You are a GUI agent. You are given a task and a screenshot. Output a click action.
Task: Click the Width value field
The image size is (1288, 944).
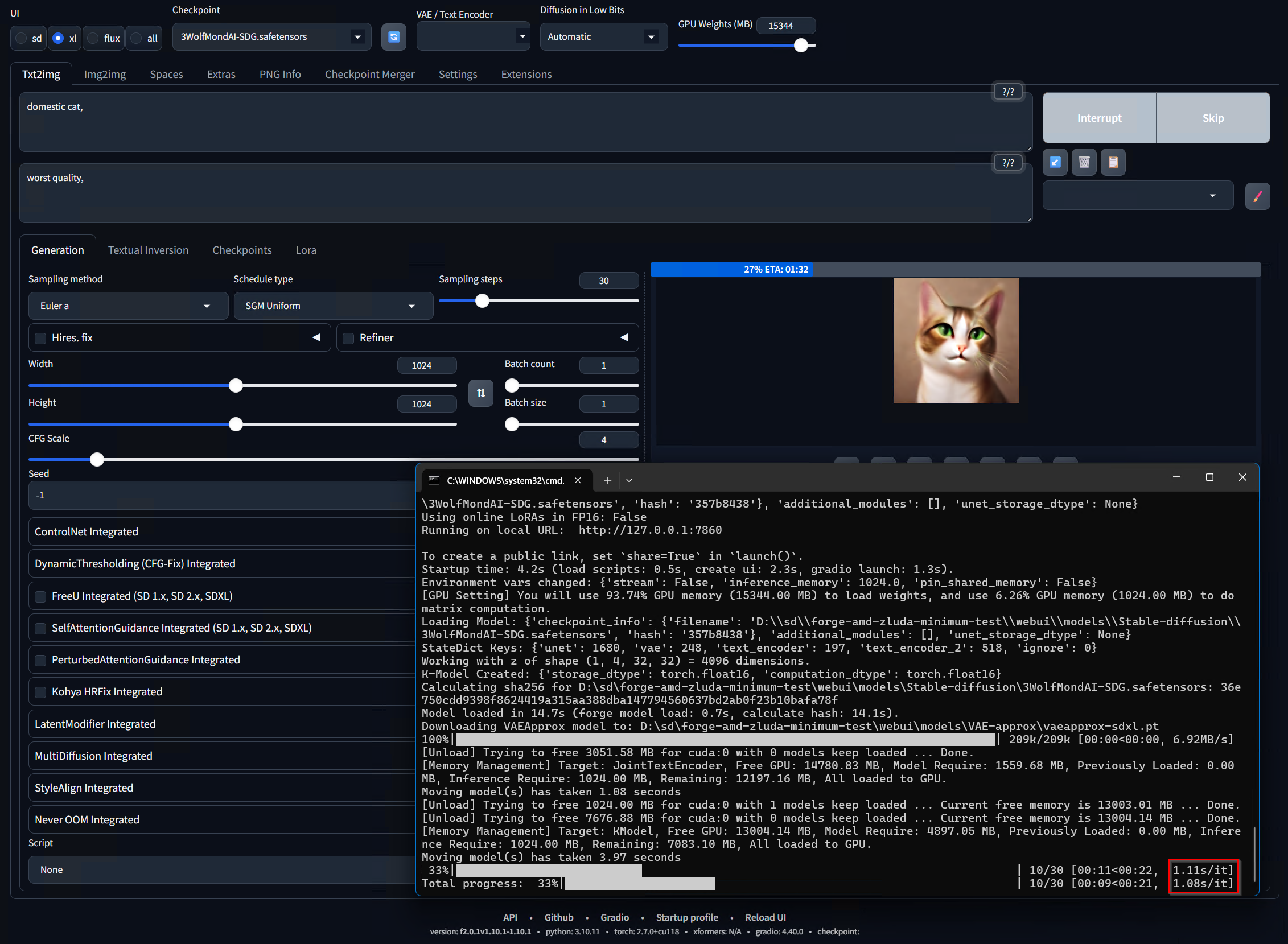coord(426,366)
